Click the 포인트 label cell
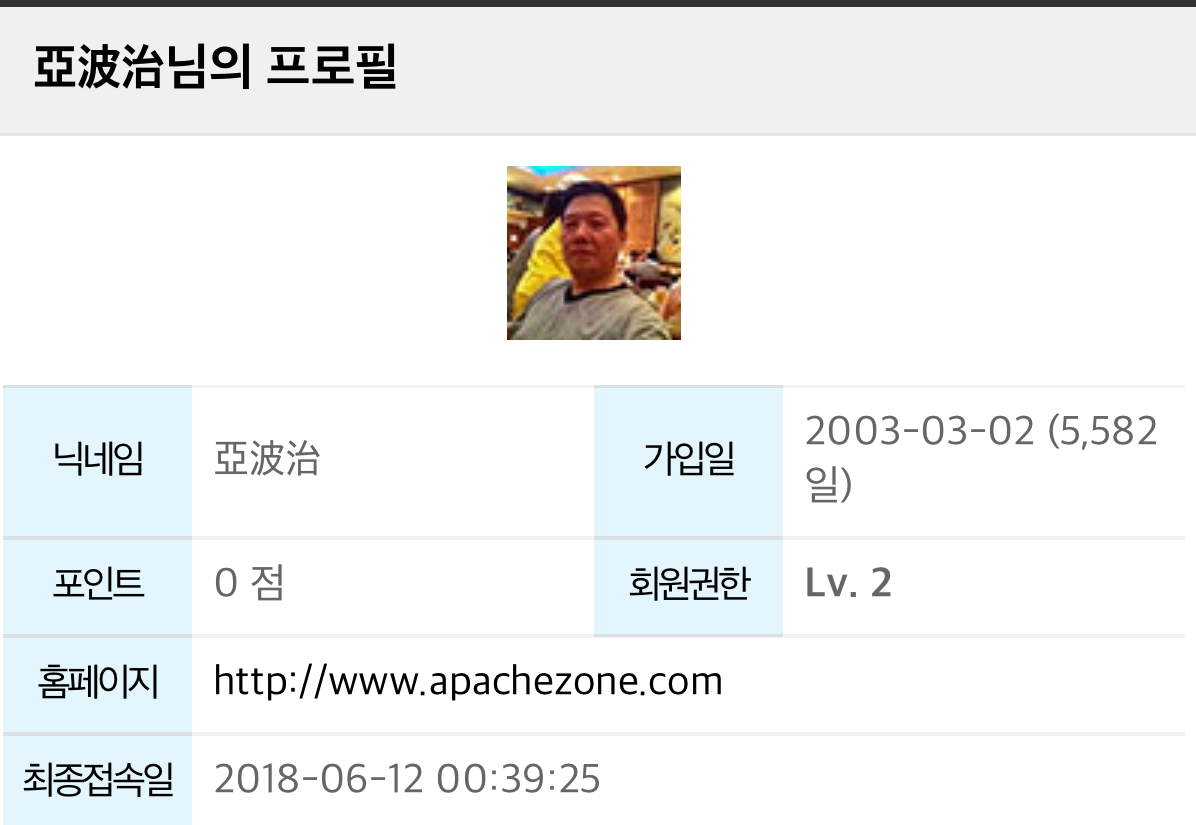1196x825 pixels. 98,584
